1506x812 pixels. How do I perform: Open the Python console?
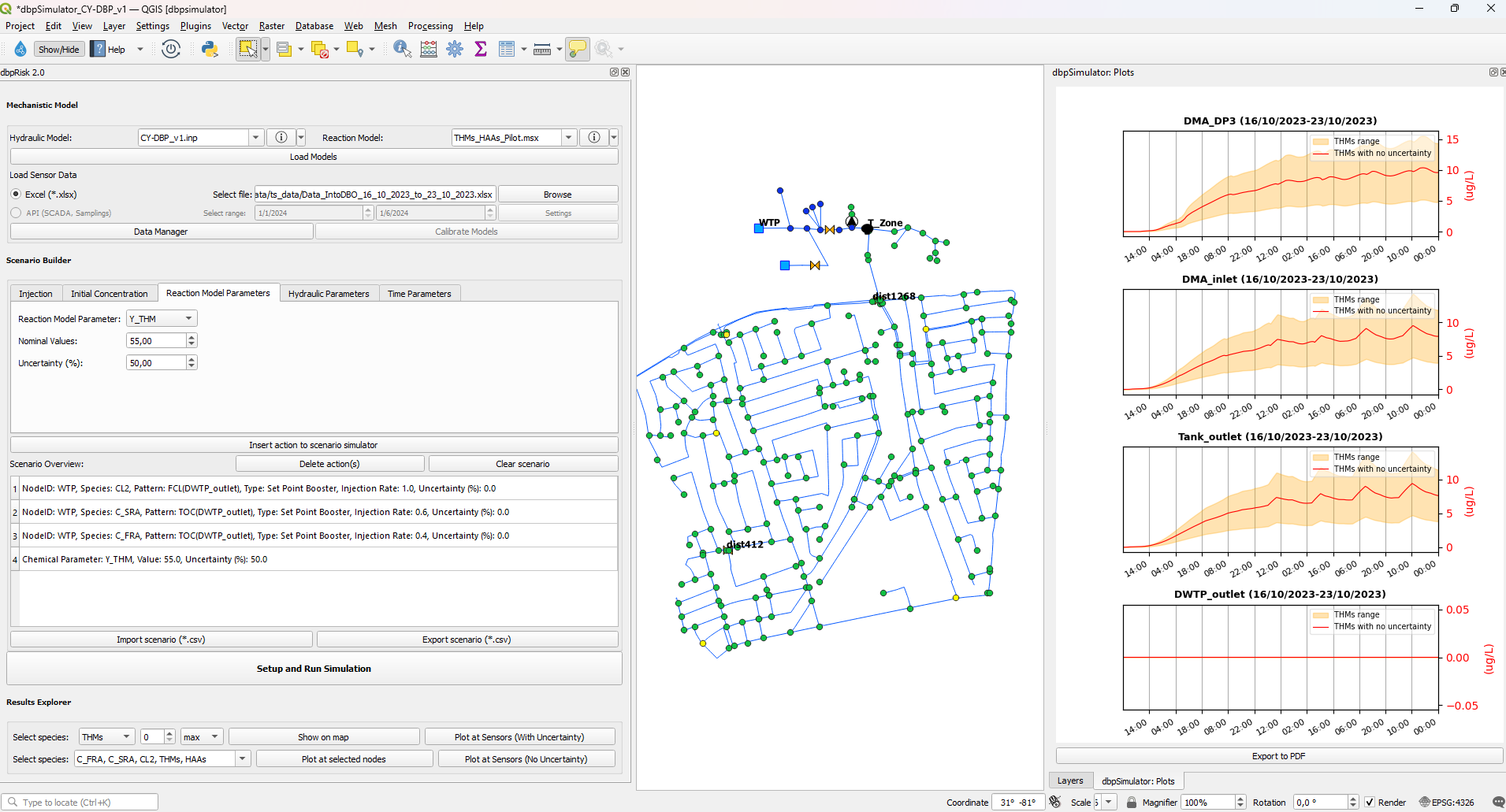[x=210, y=49]
